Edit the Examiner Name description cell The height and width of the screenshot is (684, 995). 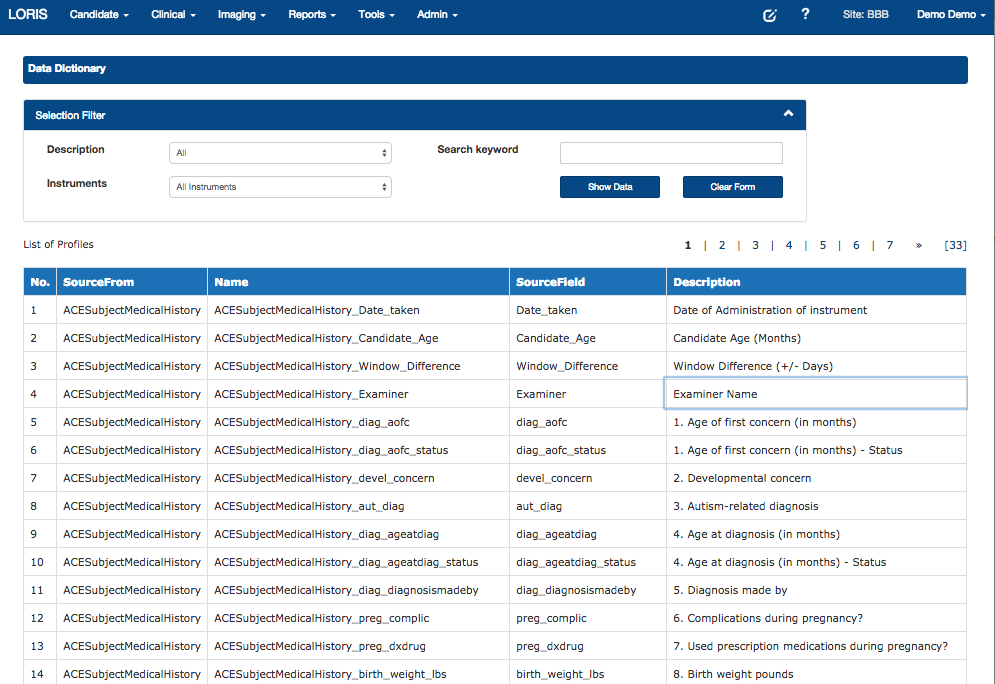815,394
